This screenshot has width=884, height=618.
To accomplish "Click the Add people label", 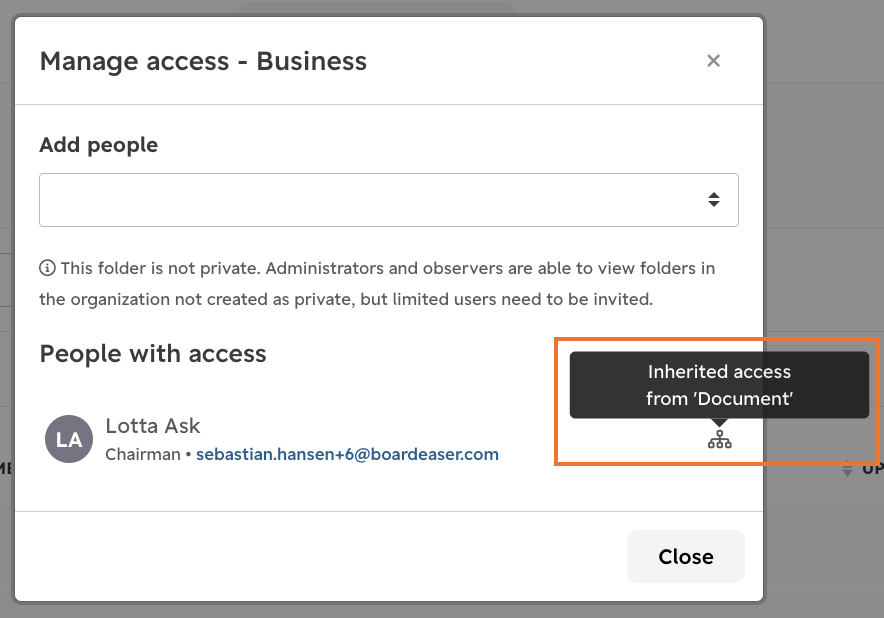I will (99, 145).
